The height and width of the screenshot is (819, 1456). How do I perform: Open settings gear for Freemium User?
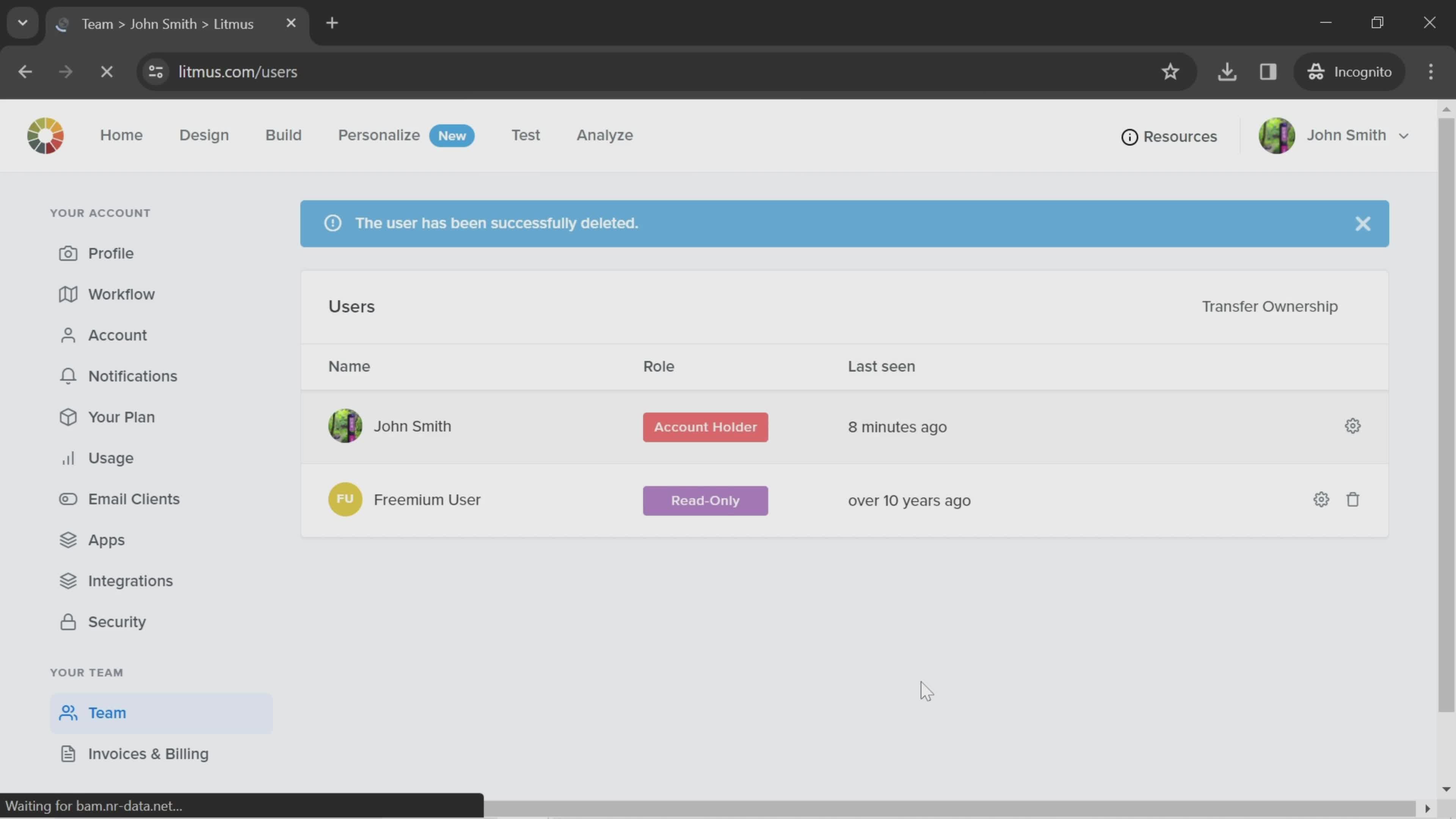(x=1321, y=500)
